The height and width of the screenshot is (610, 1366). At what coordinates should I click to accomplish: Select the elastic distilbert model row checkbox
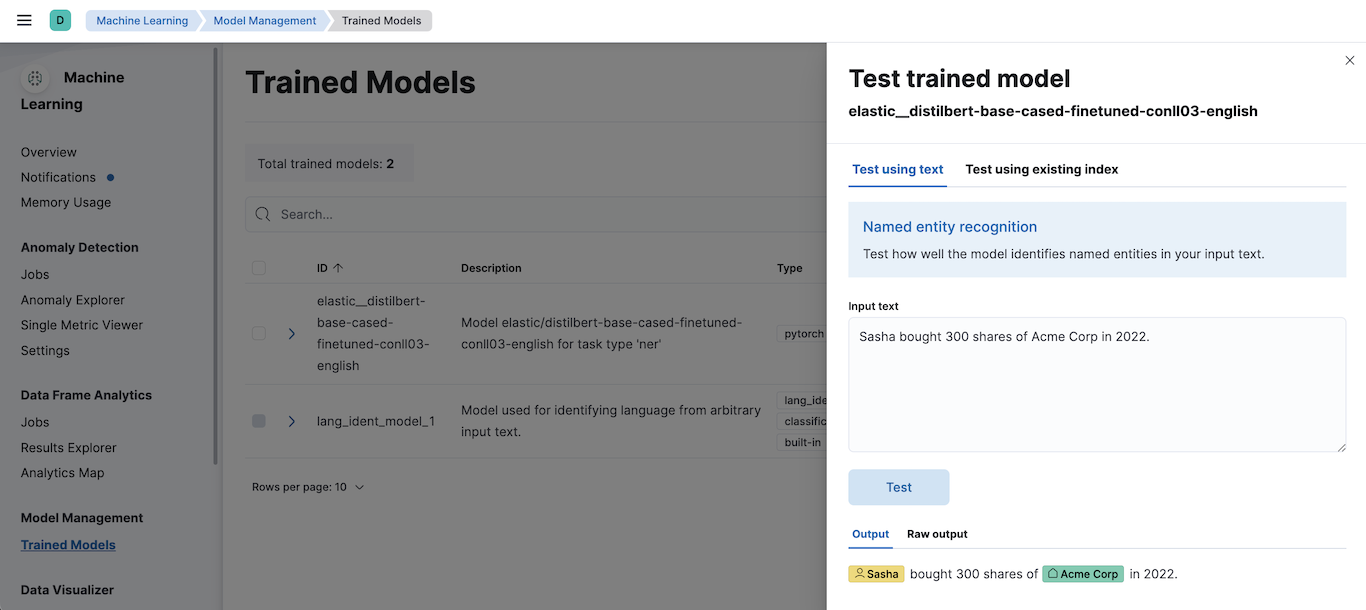click(258, 333)
